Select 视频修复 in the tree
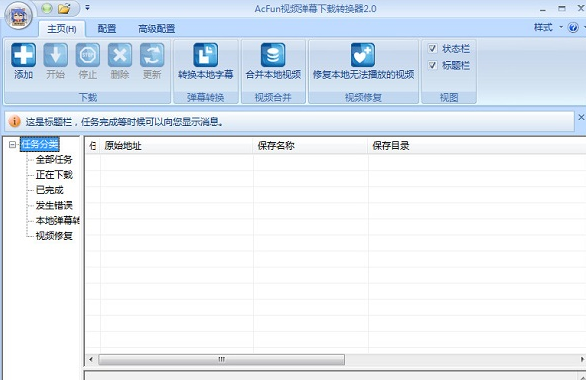The height and width of the screenshot is (380, 586). [x=54, y=236]
